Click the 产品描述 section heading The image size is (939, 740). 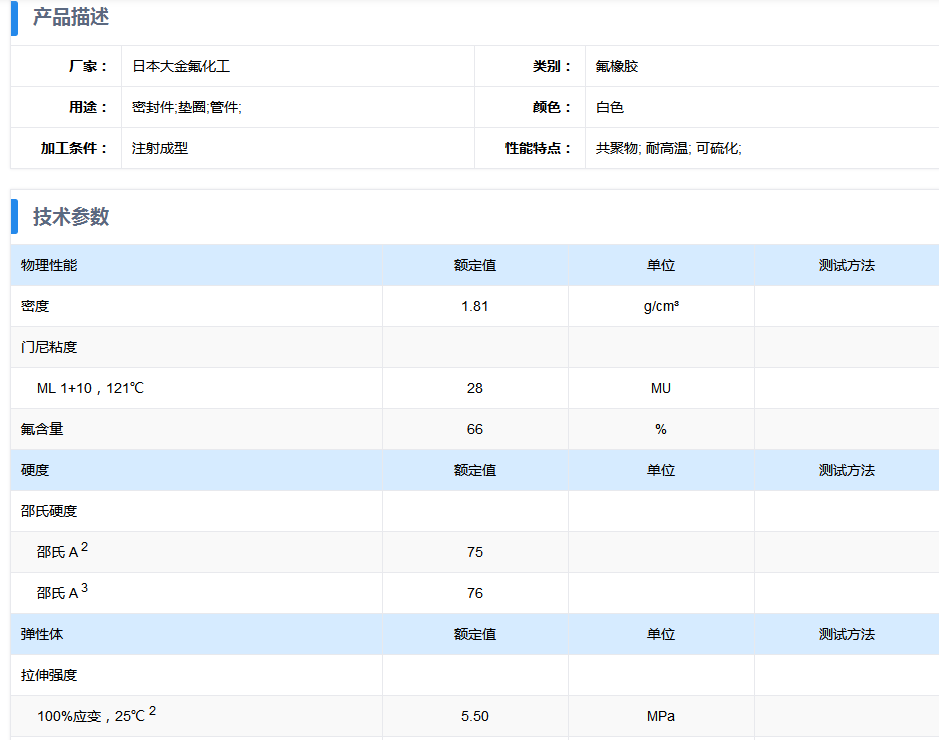[x=71, y=17]
